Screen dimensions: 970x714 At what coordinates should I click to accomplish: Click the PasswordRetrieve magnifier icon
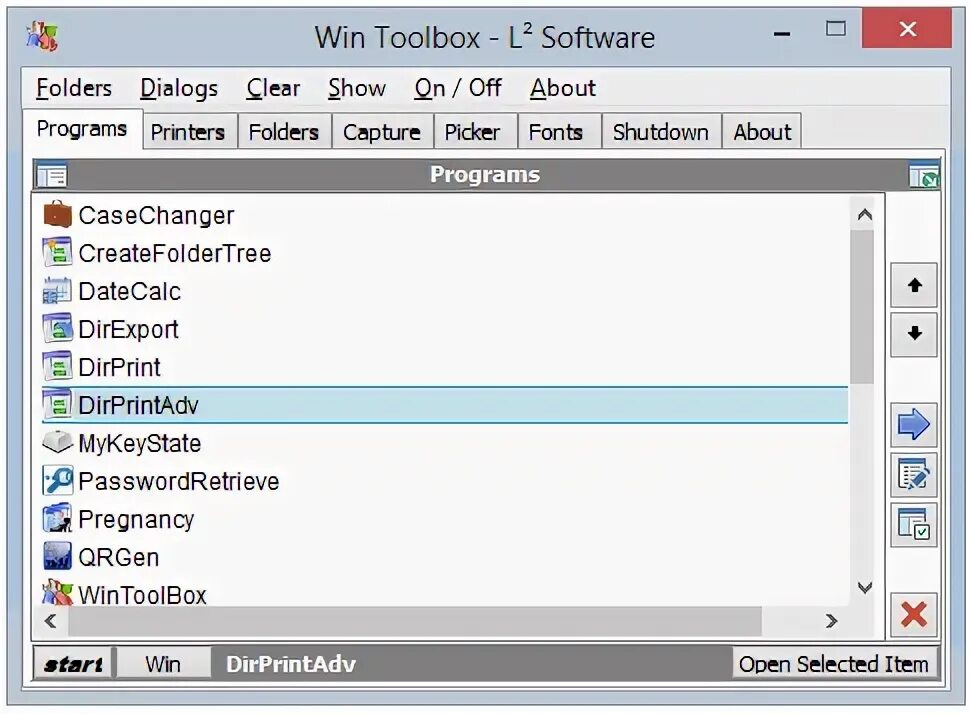(x=58, y=481)
